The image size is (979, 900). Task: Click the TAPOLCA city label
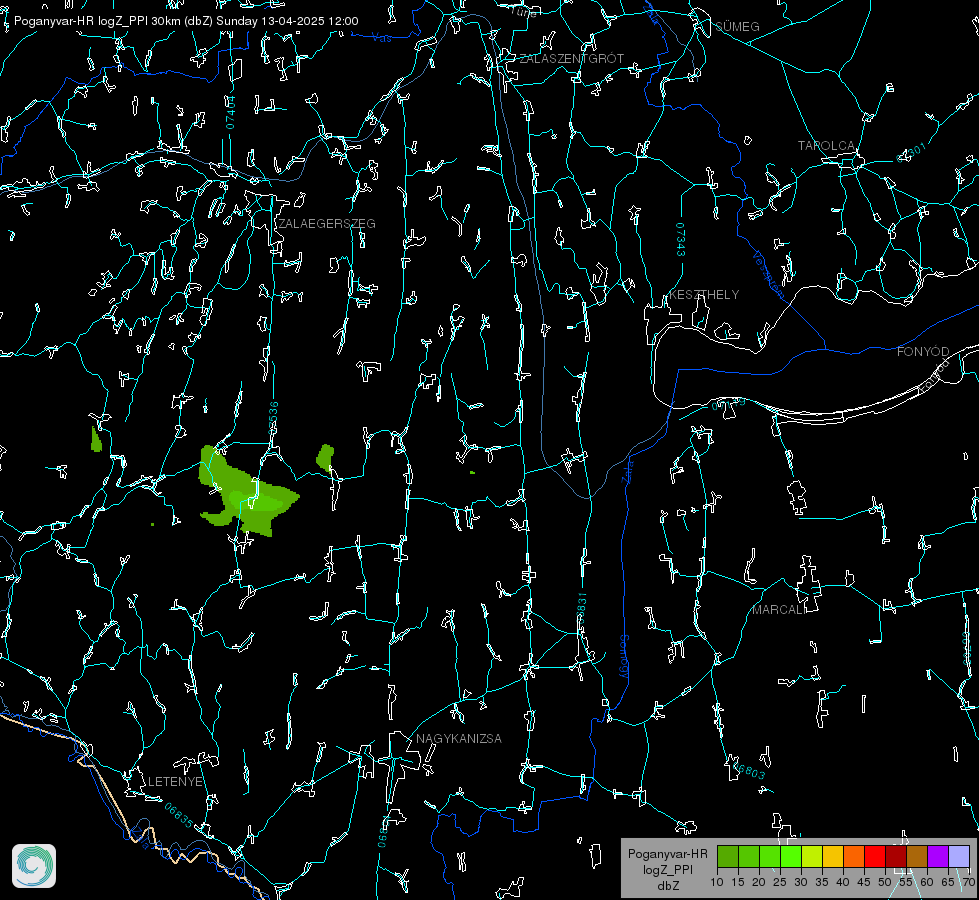point(826,146)
